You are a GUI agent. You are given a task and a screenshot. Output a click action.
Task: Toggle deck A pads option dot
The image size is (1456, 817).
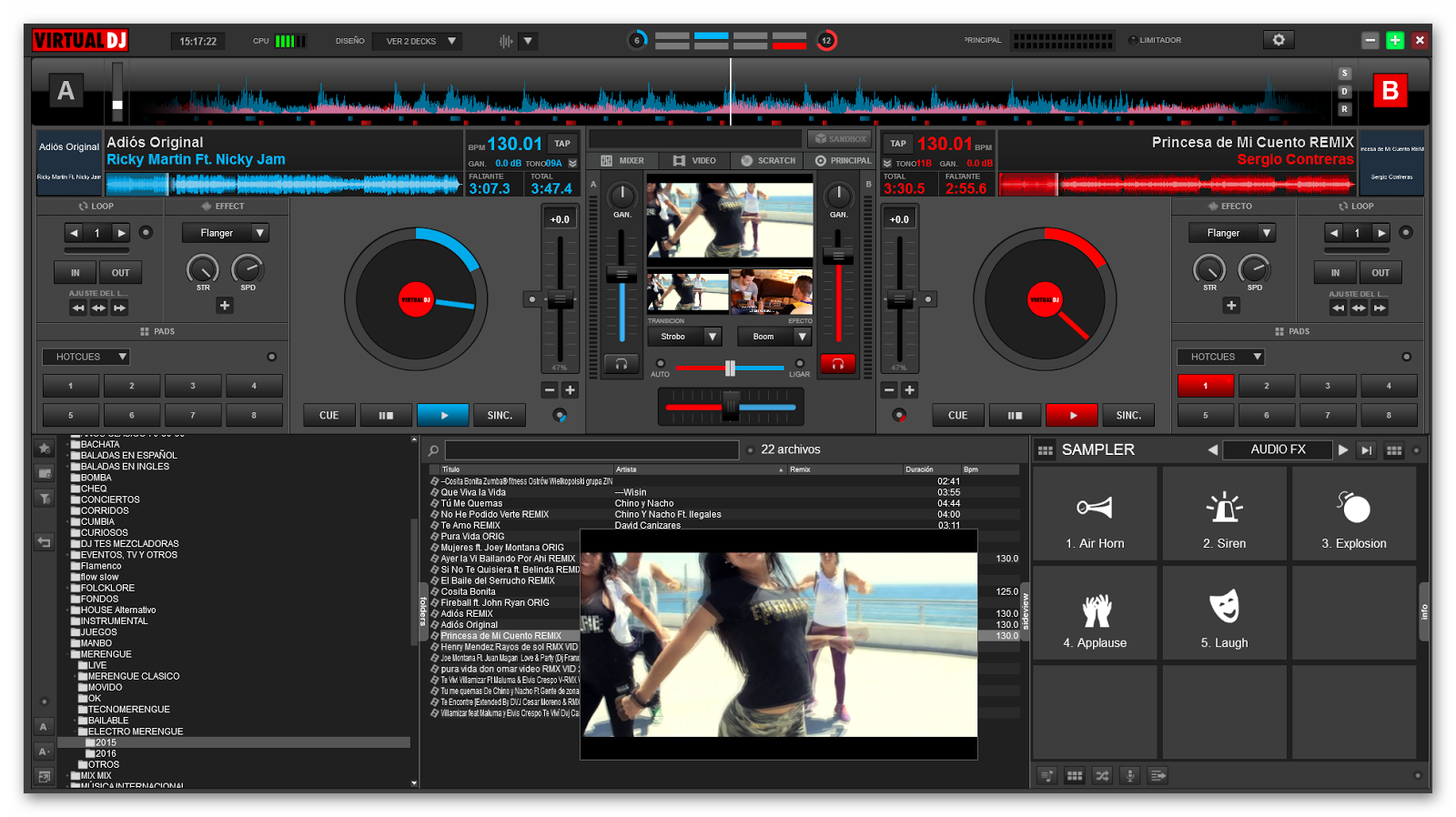click(x=271, y=357)
